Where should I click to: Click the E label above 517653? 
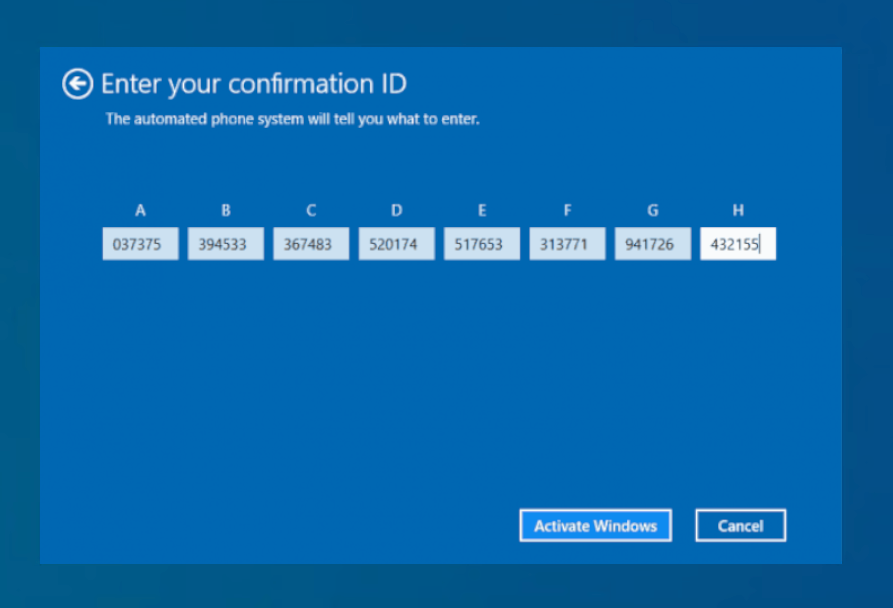(482, 211)
